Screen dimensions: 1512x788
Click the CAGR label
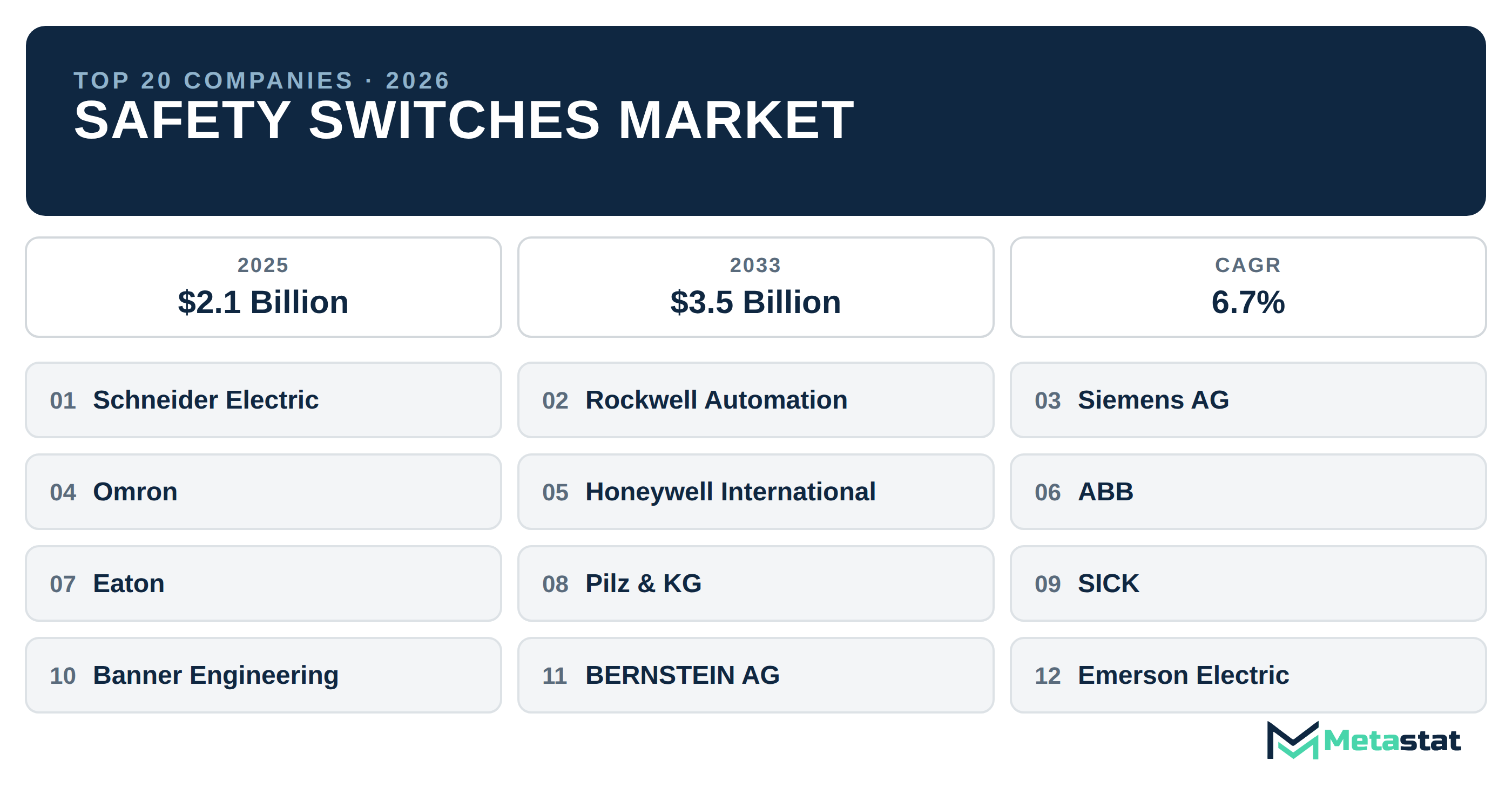1248,265
